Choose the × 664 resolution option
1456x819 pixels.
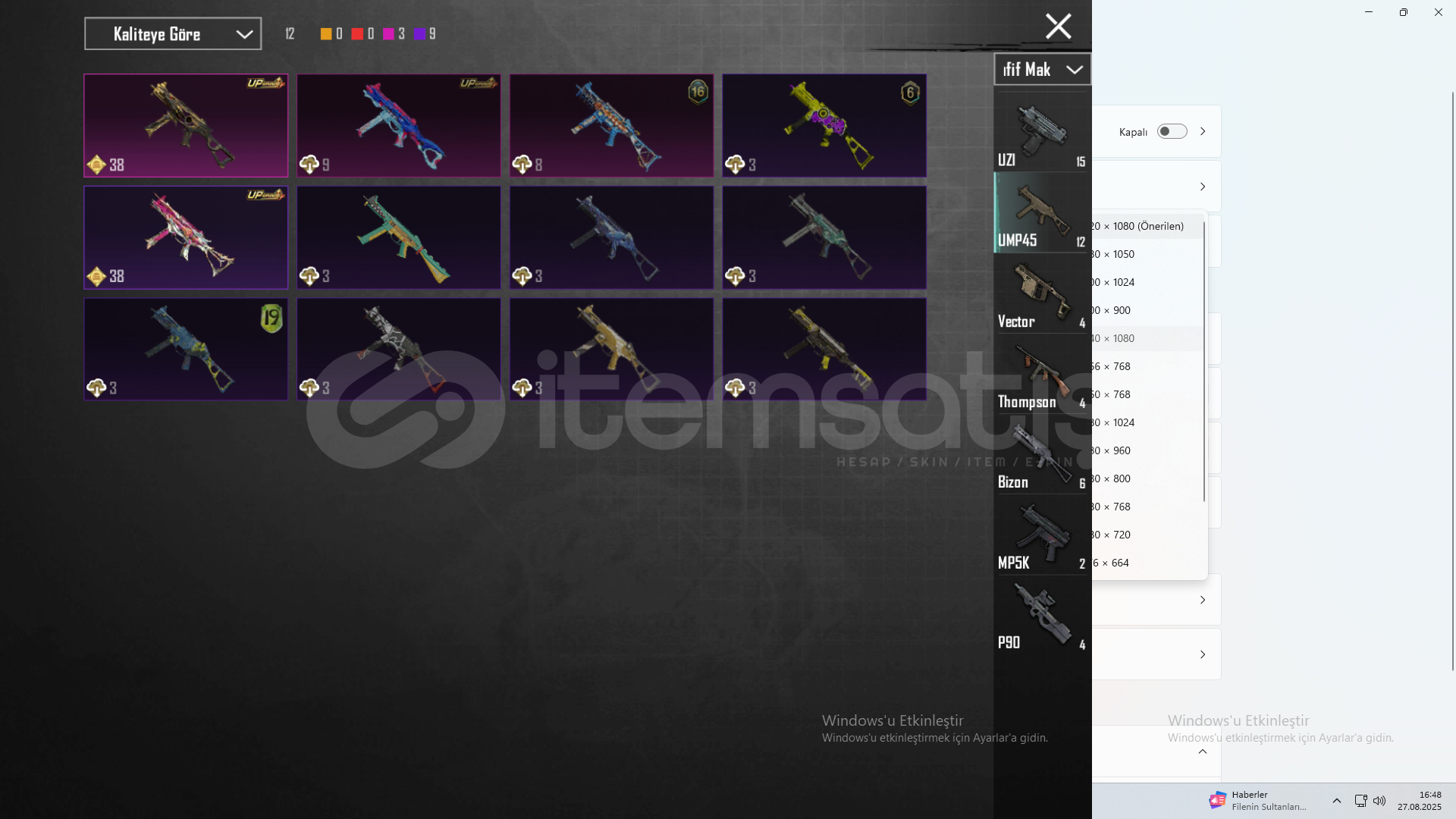tap(1147, 563)
